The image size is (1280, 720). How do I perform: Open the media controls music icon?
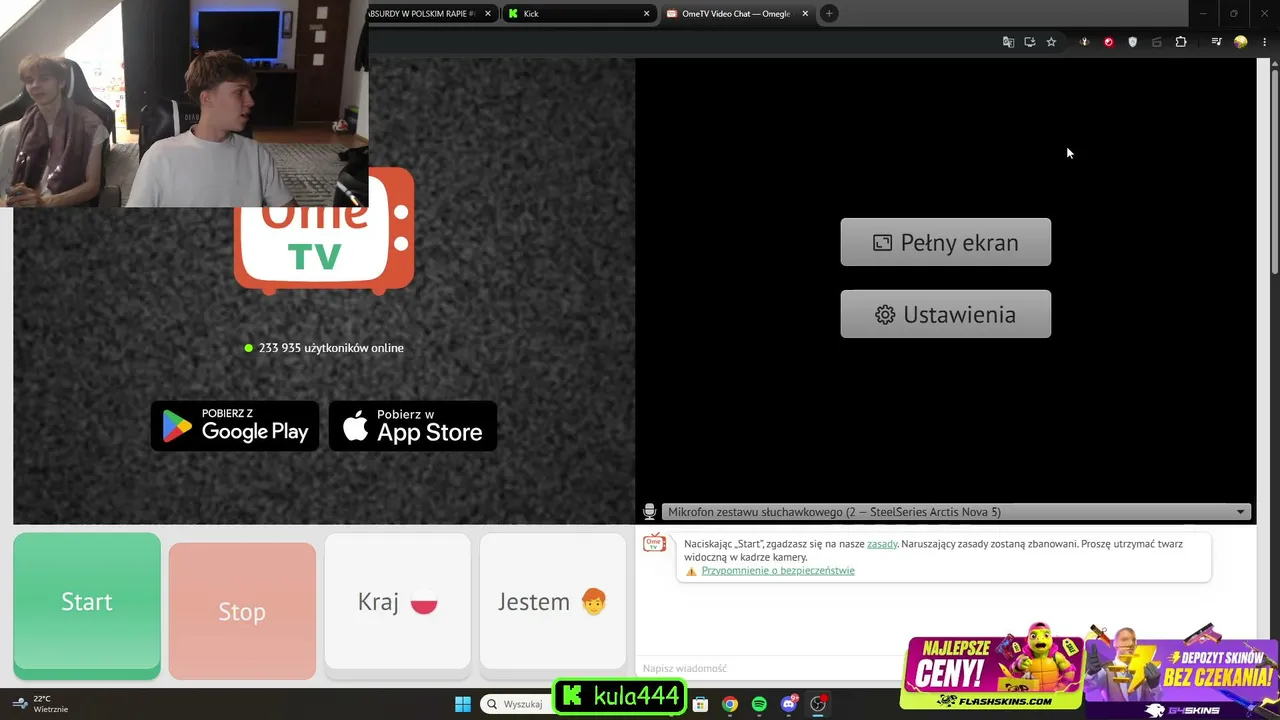click(x=1216, y=42)
